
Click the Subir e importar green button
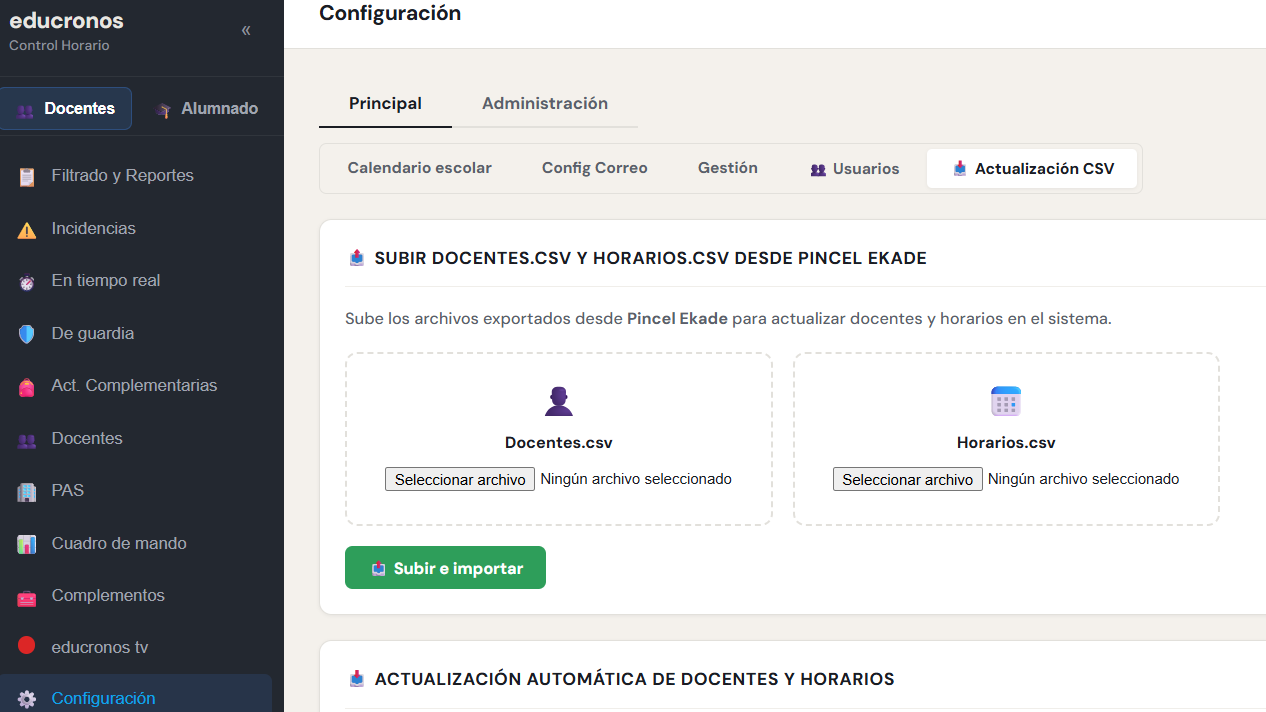point(445,568)
